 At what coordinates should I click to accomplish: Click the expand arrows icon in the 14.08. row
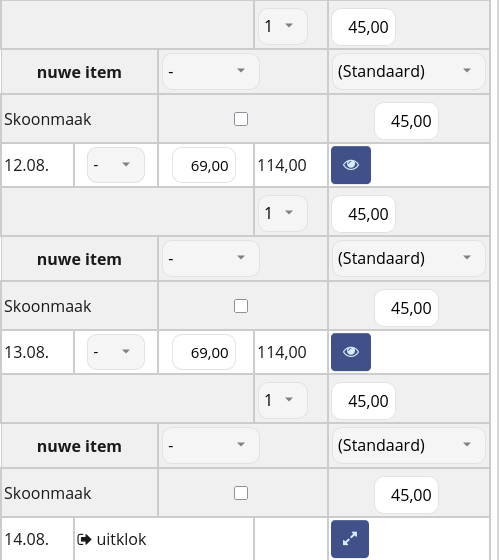pyautogui.click(x=350, y=539)
